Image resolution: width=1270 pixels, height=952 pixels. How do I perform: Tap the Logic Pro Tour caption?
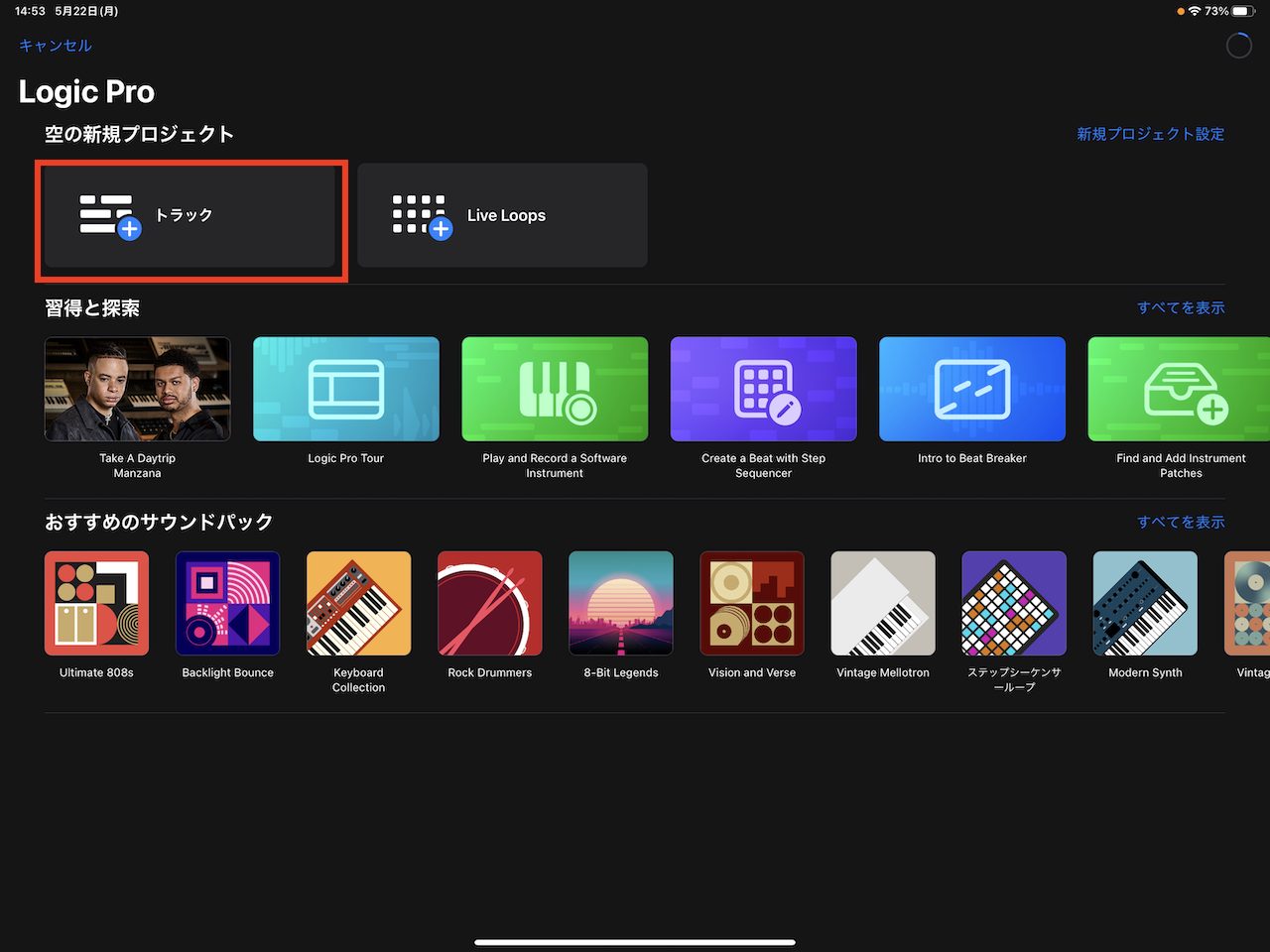[345, 458]
